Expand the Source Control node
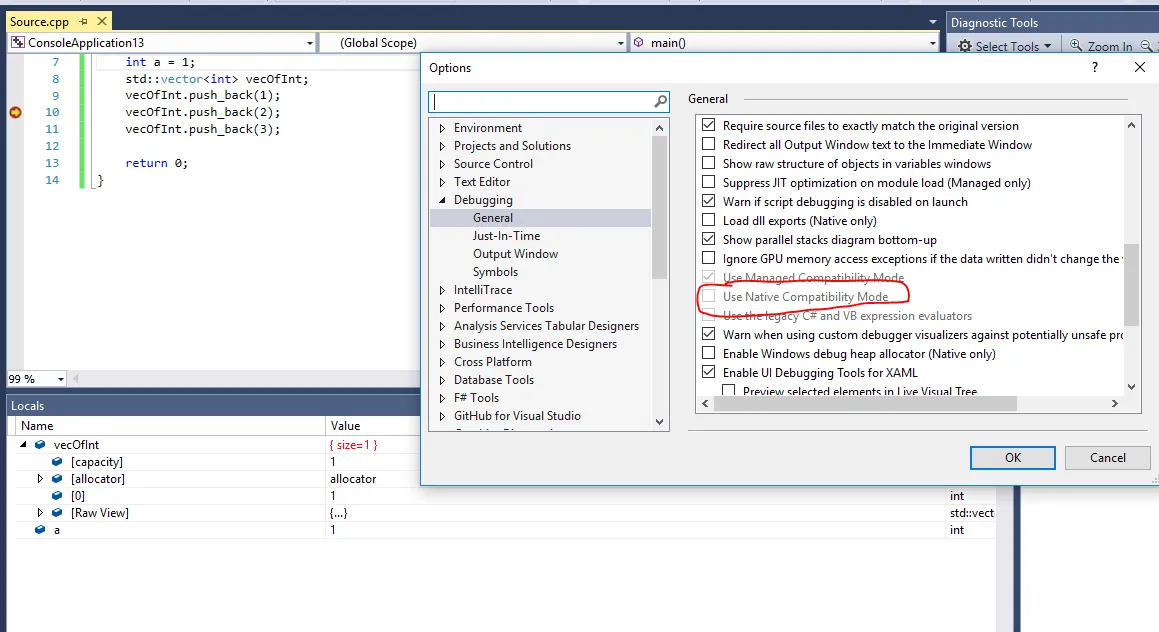The width and height of the screenshot is (1159, 632). (442, 164)
